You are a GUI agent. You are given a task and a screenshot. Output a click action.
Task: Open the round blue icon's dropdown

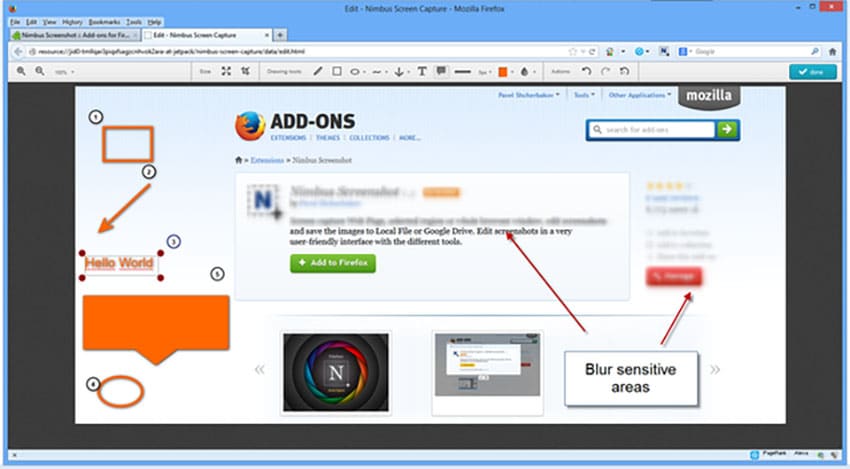(x=647, y=52)
